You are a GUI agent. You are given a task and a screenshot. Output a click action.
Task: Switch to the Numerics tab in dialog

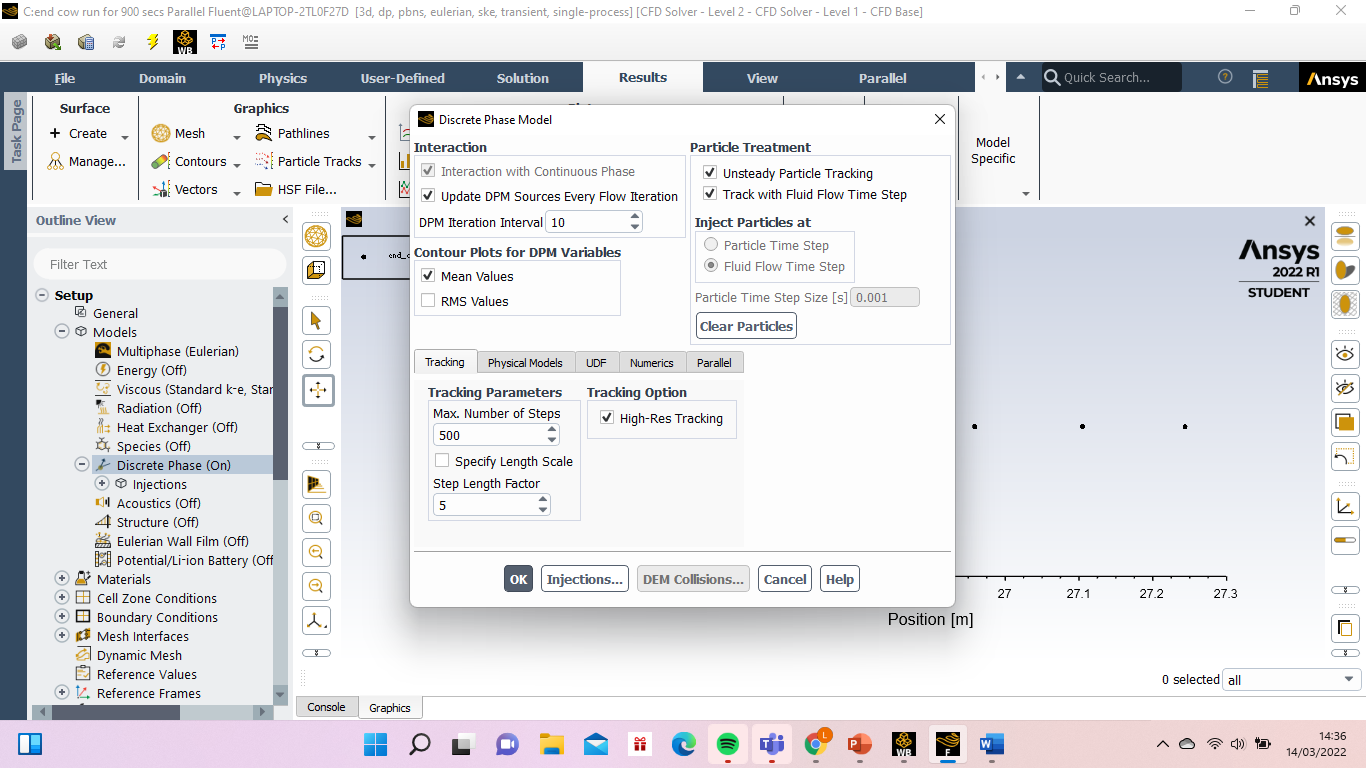point(651,363)
